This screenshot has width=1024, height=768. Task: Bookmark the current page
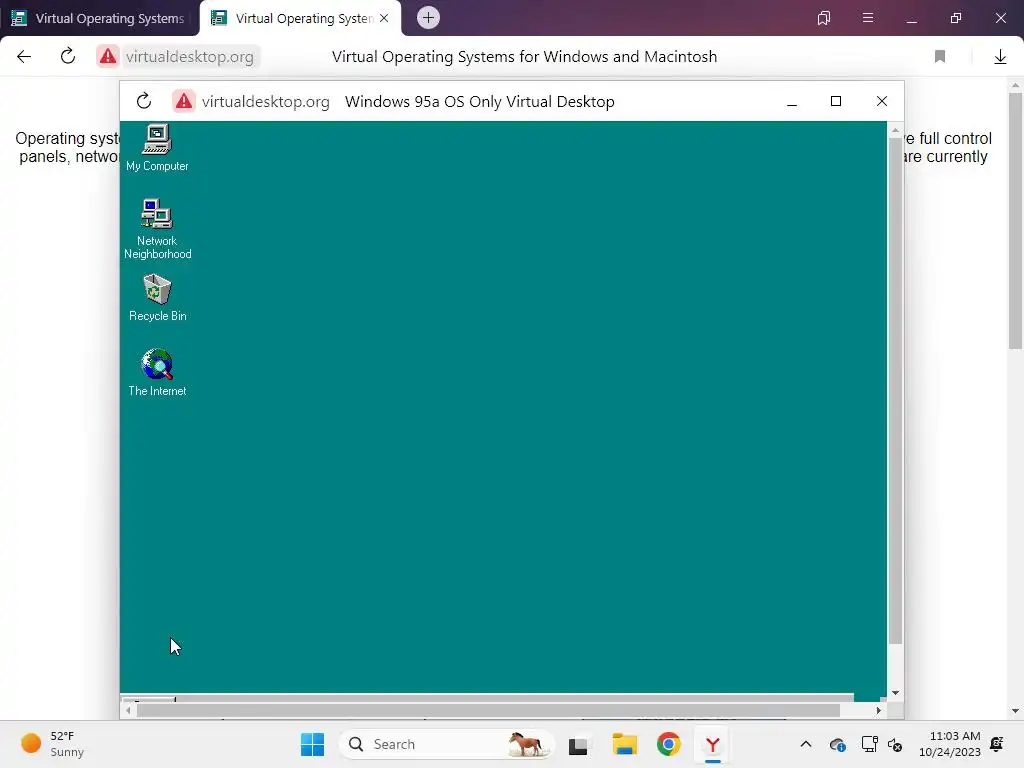pyautogui.click(x=940, y=57)
